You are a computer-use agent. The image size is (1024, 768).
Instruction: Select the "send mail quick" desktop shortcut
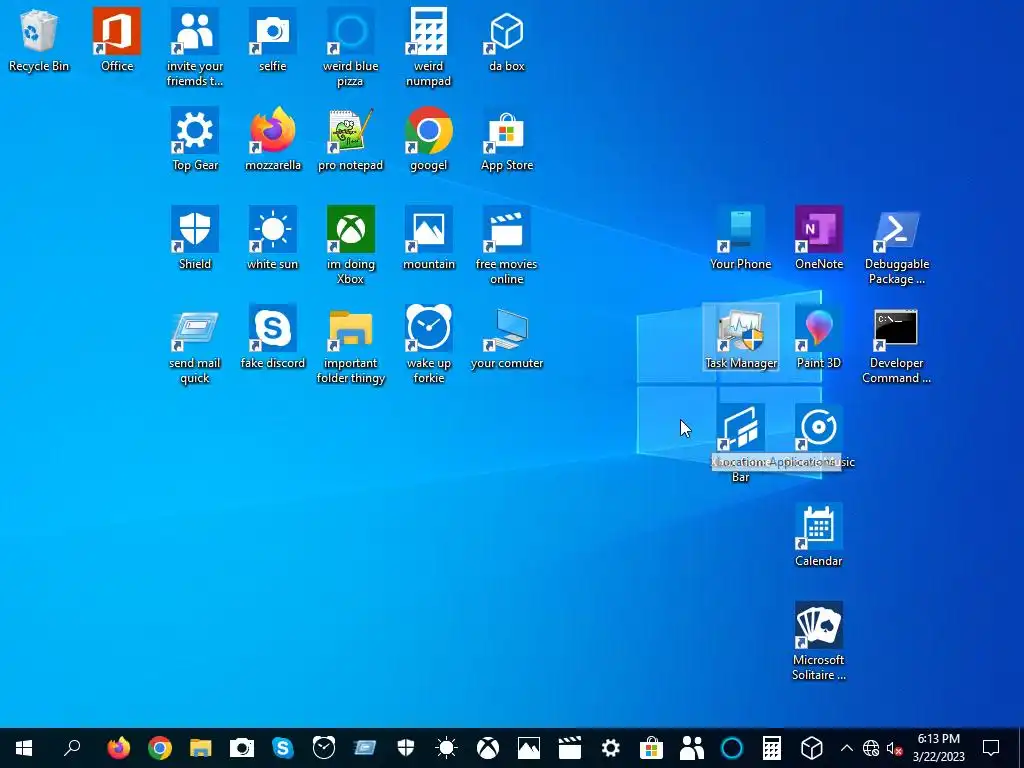[195, 344]
